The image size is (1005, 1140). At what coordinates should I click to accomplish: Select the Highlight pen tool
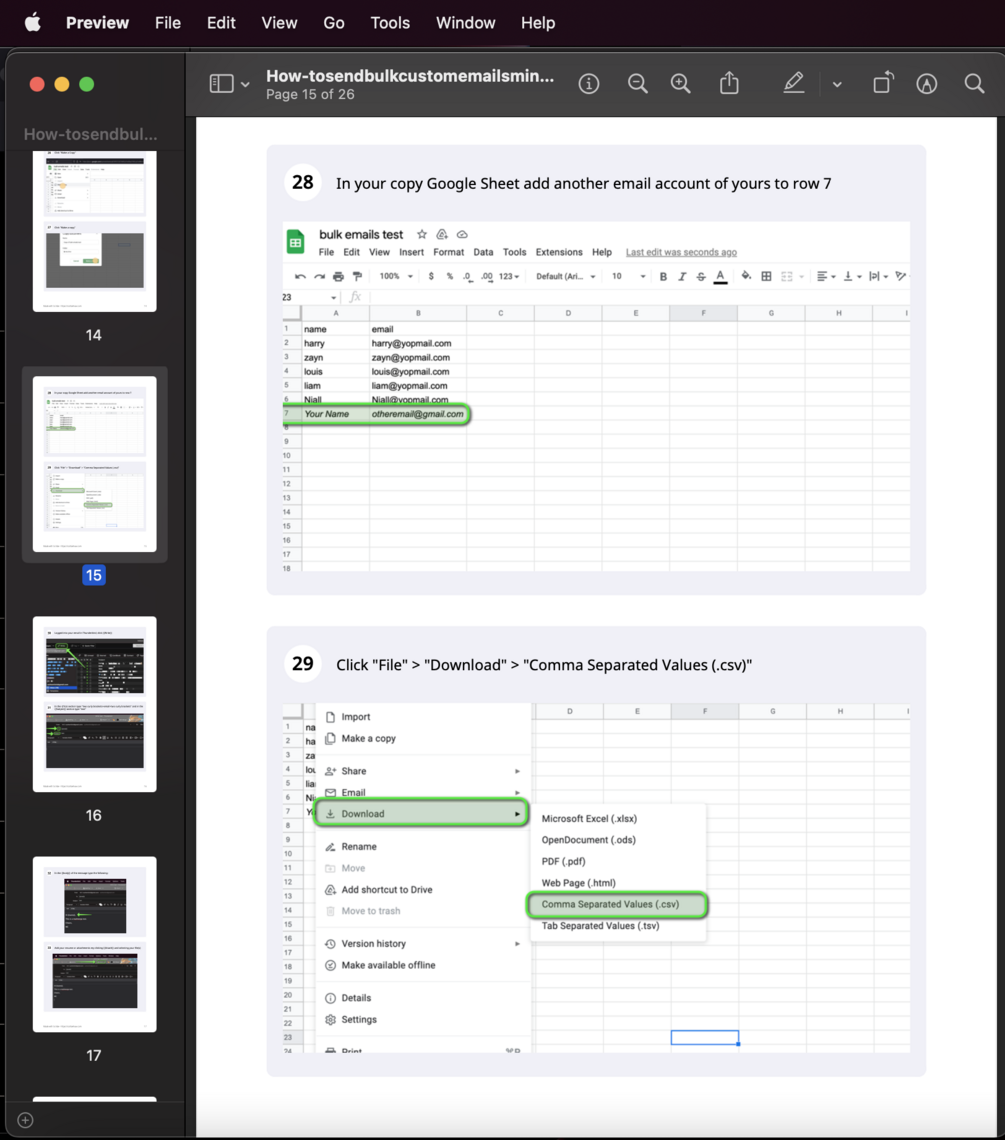[x=794, y=84]
